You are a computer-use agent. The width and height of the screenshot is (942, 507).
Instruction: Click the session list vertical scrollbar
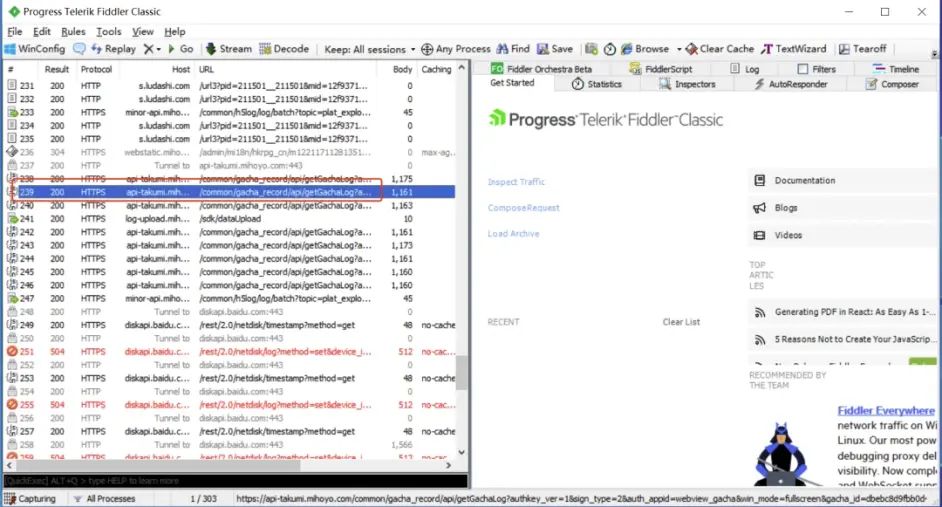(461, 372)
